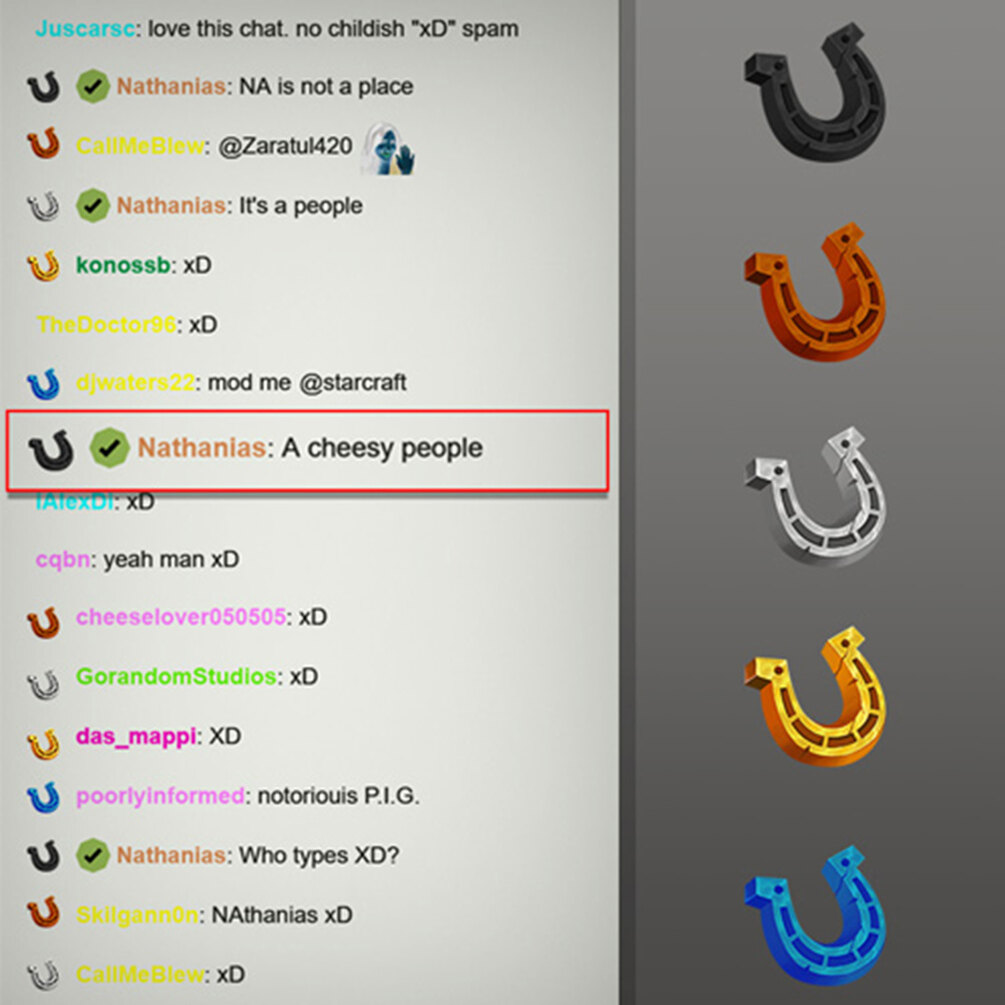Select the large silver horseshoe badge

click(815, 497)
